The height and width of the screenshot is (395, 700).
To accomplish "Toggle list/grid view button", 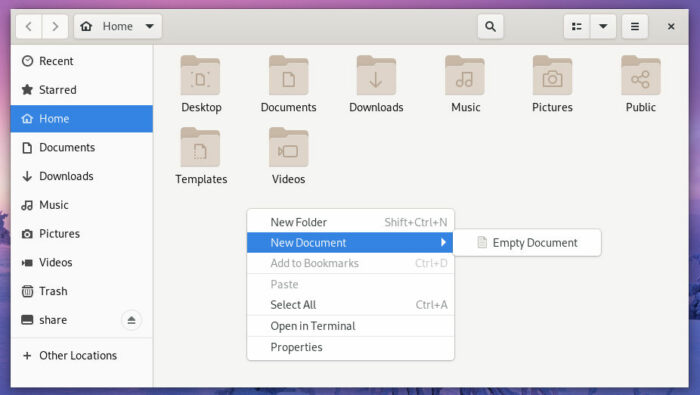I will [577, 26].
